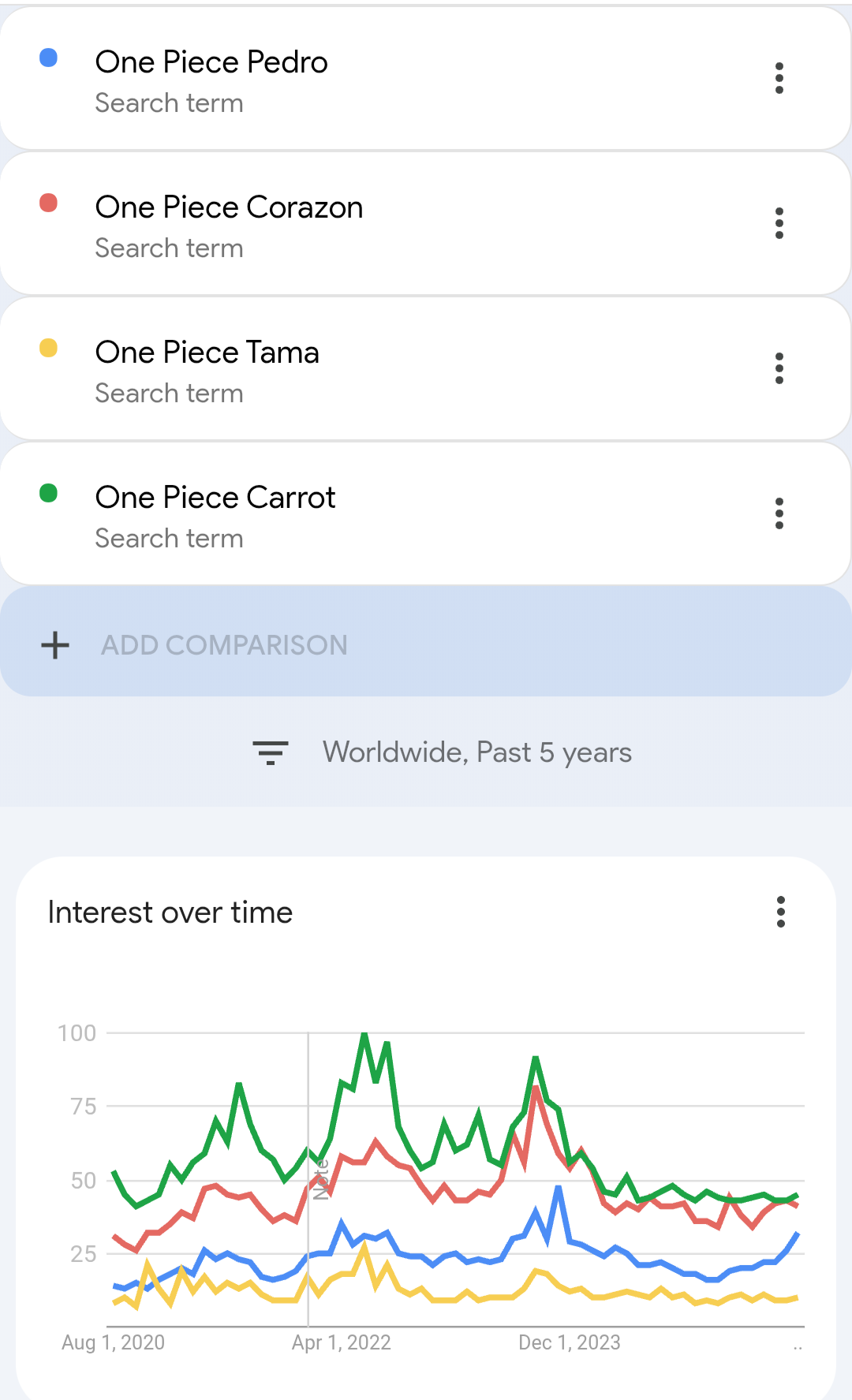Click the red dot beside Corazon
852x1400 pixels.
49,203
